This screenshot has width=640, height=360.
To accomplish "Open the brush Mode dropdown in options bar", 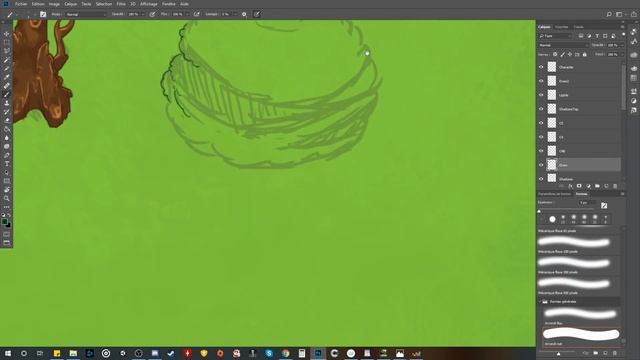I will pos(86,14).
